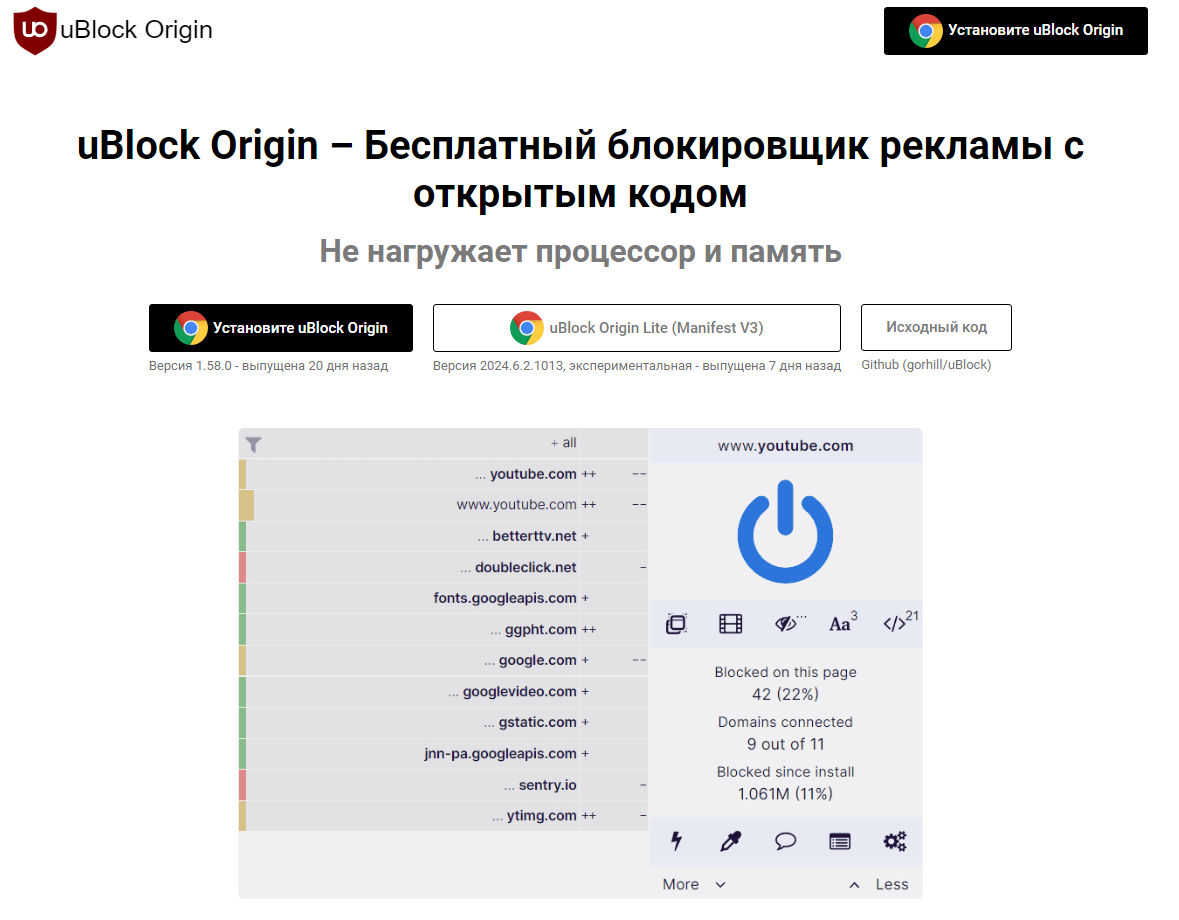The image size is (1179, 920).
Task: Toggle the block remote fonts Aa icon
Action: [x=841, y=623]
